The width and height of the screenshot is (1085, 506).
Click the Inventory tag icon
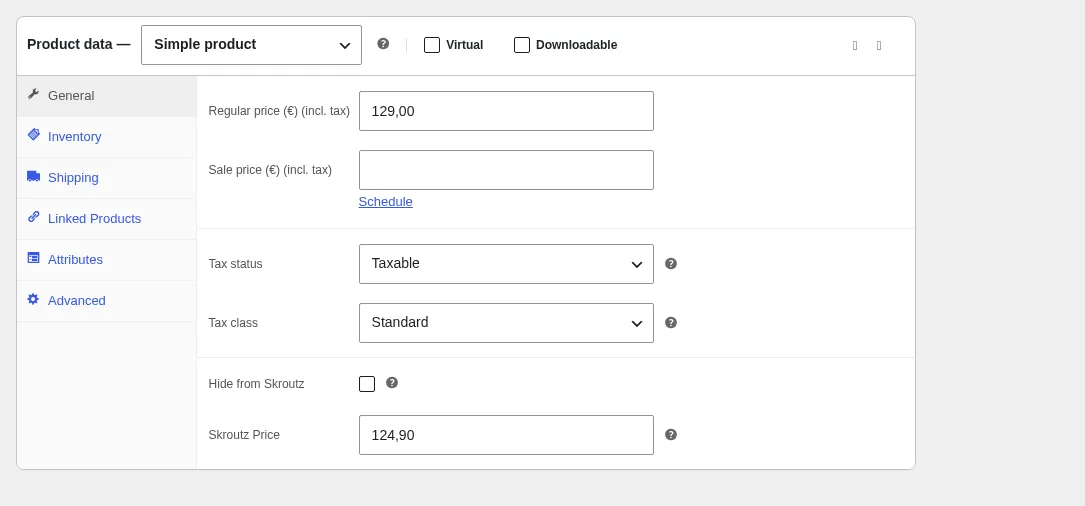pos(33,134)
